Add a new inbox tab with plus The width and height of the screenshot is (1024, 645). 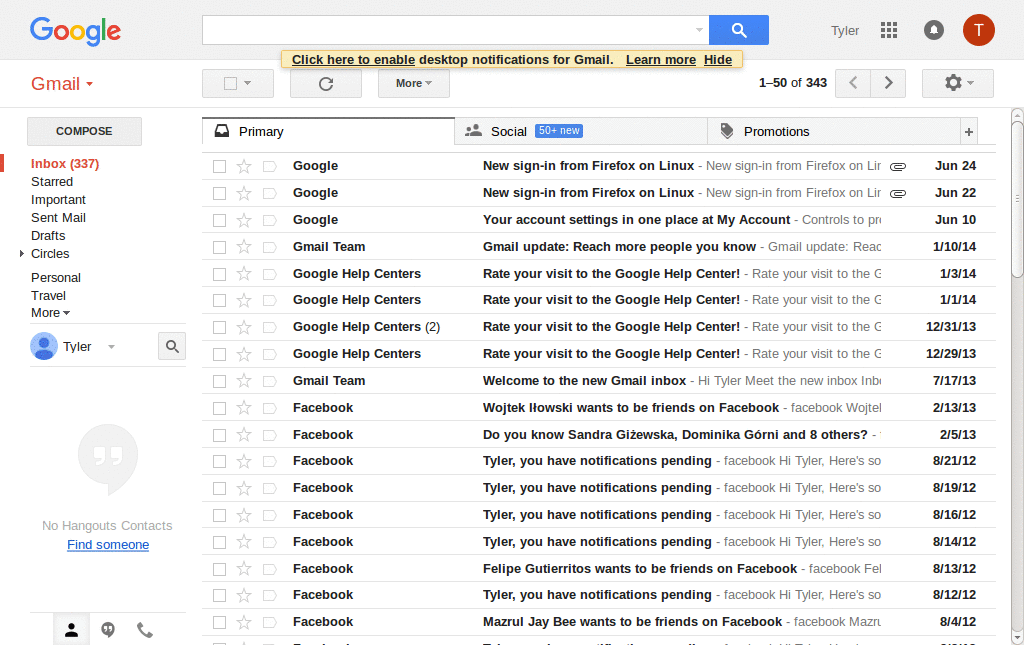click(x=968, y=132)
